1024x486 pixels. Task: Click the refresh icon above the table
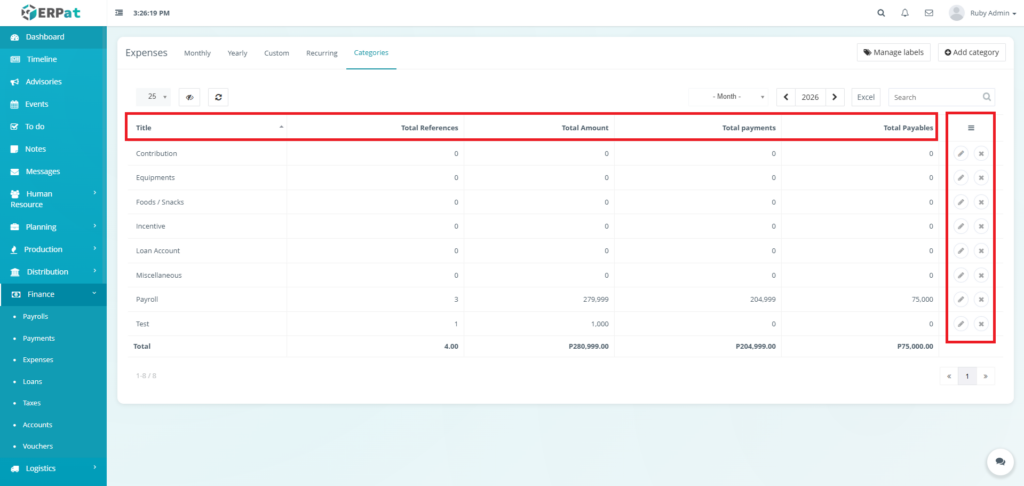217,97
